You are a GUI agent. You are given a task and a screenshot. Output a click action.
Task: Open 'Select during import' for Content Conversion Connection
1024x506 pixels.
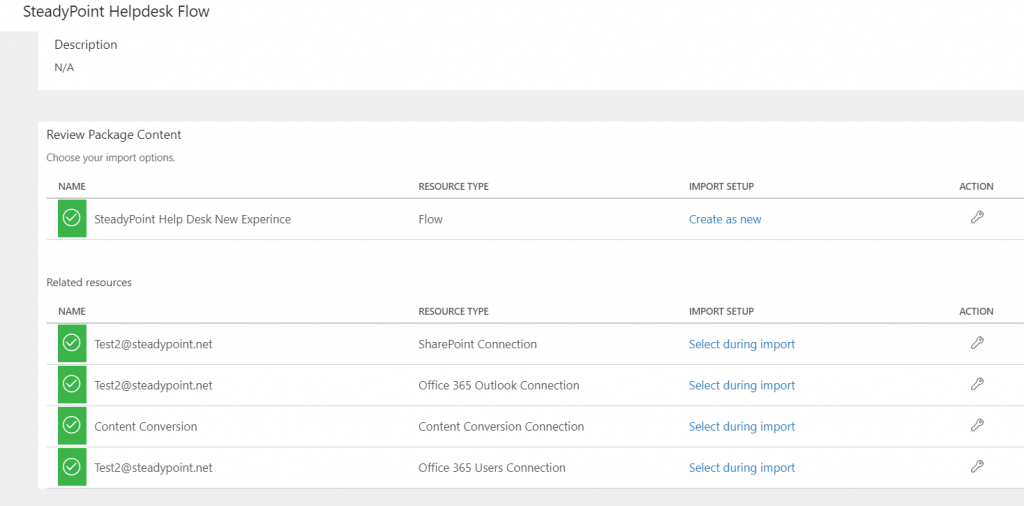[742, 426]
